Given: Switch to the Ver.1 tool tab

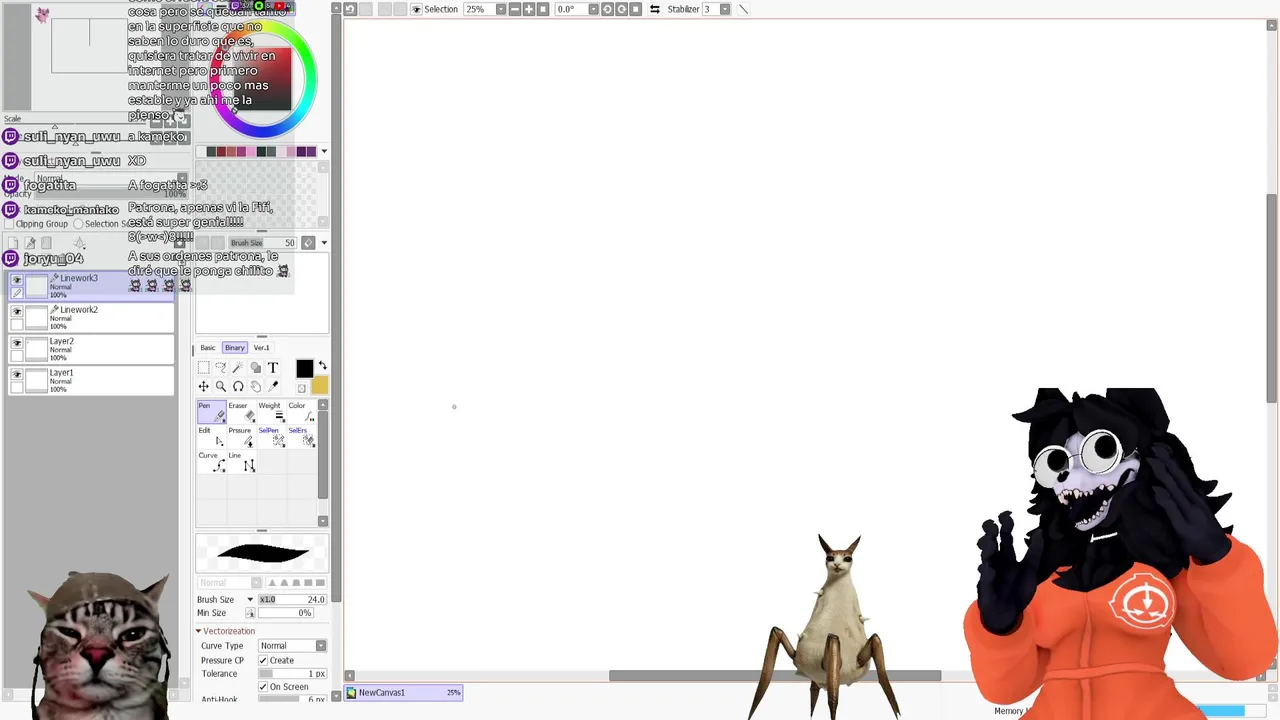Looking at the screenshot, I should (x=261, y=348).
